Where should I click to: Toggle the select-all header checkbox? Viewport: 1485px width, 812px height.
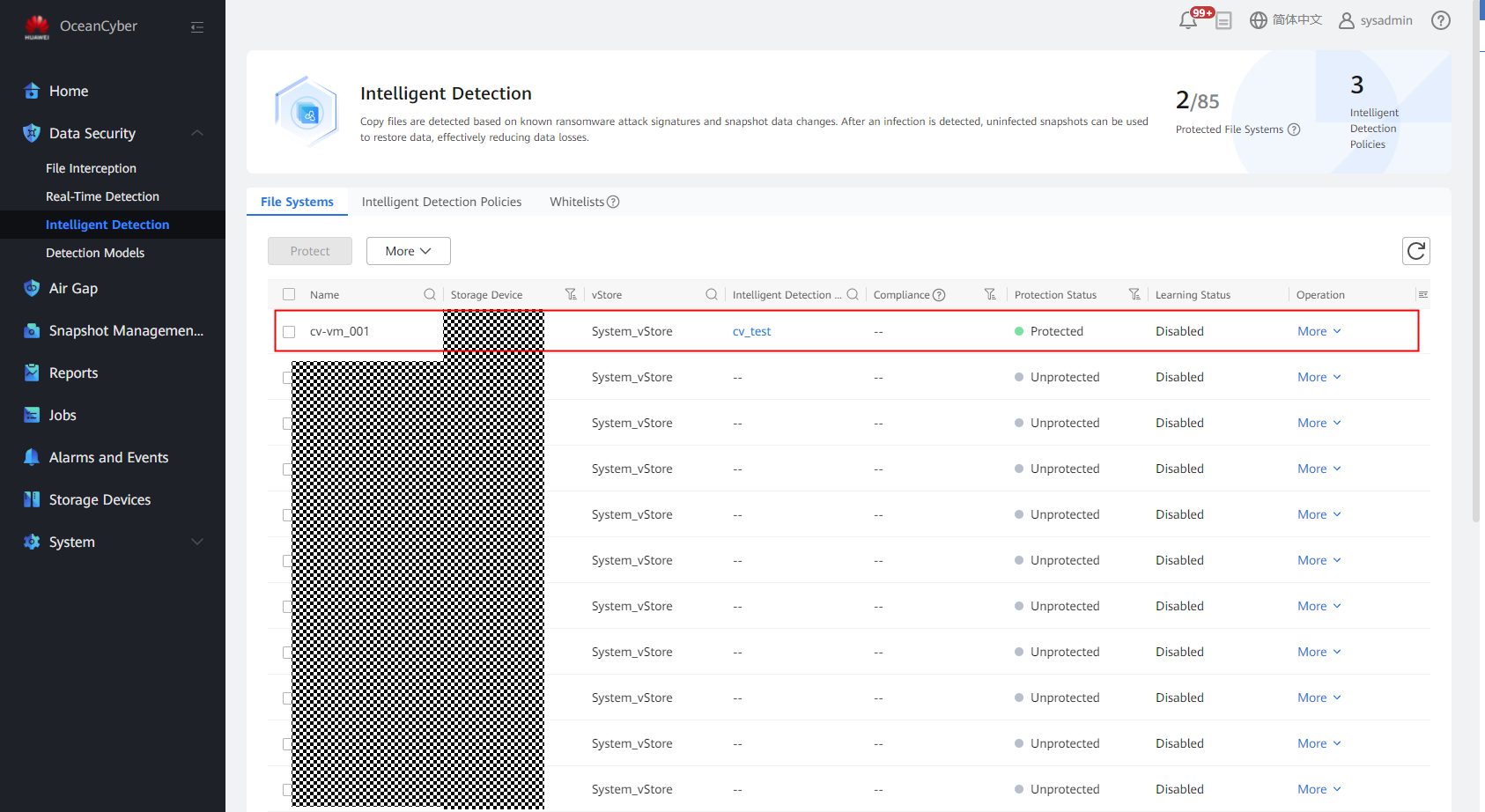[x=289, y=294]
